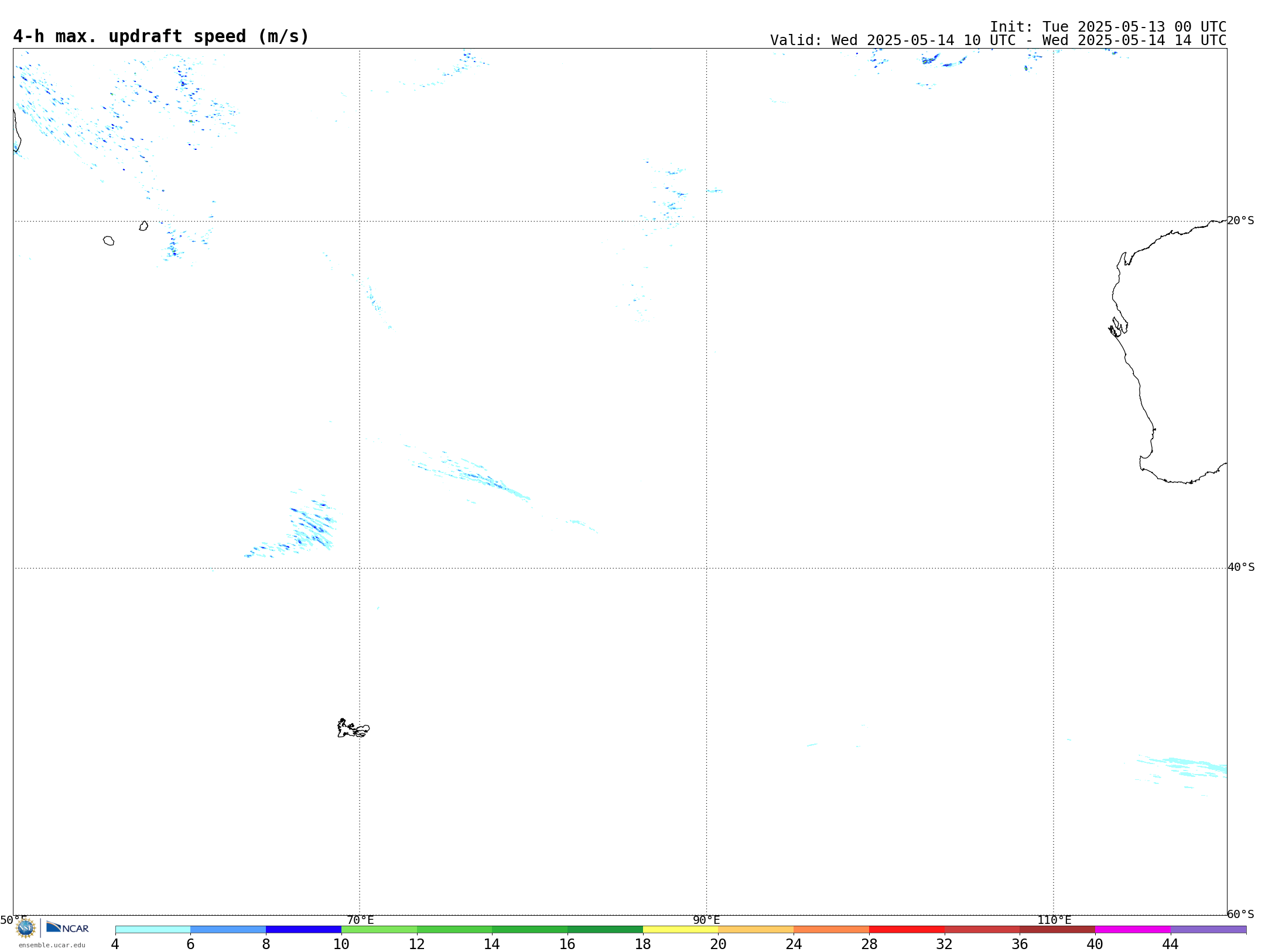Viewport: 1265px width, 952px height.
Task: Click the 'Init: Tue 2025-05-13 00 UTC' text
Action: 1108,27
